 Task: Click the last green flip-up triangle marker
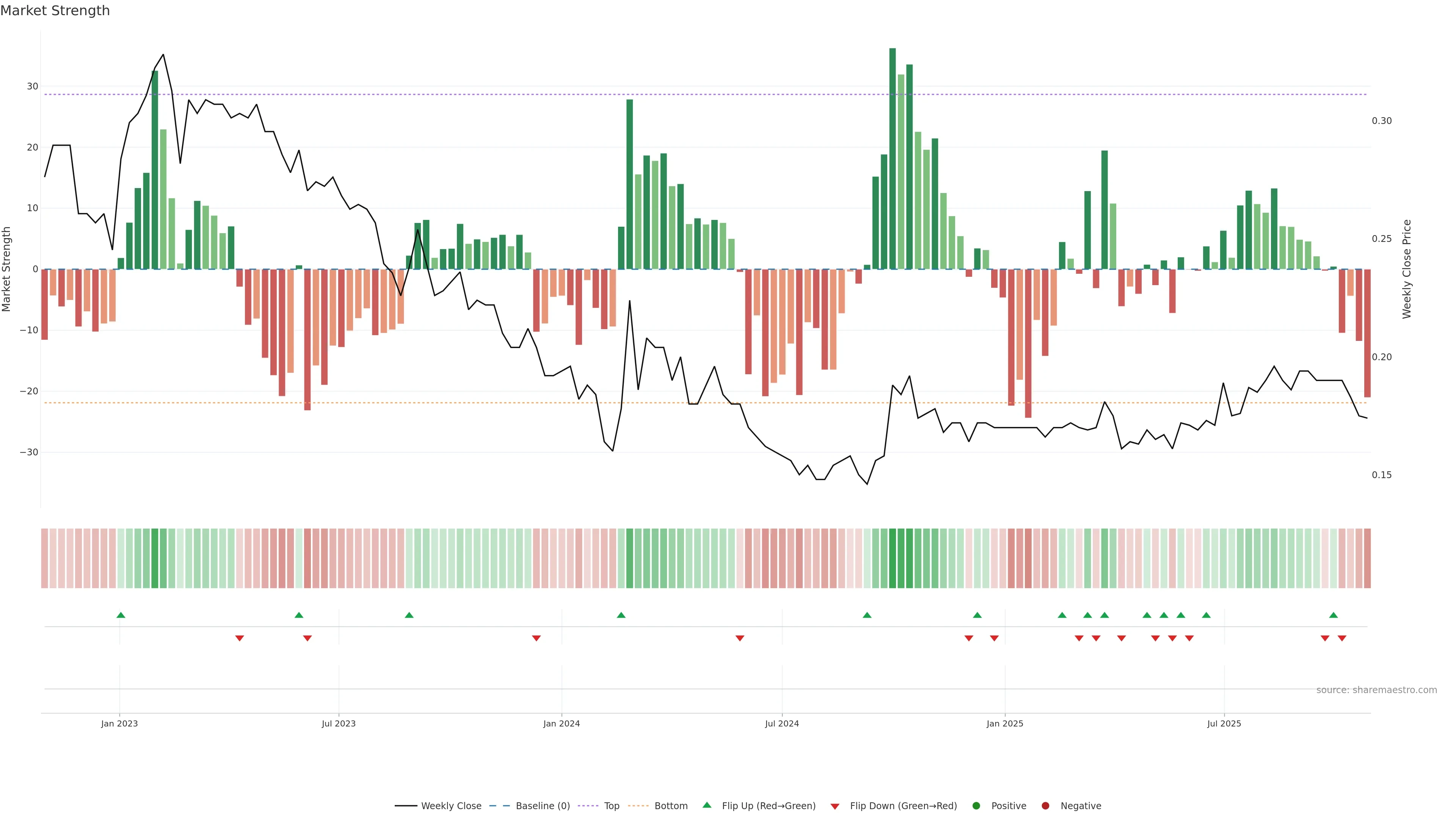click(1334, 615)
